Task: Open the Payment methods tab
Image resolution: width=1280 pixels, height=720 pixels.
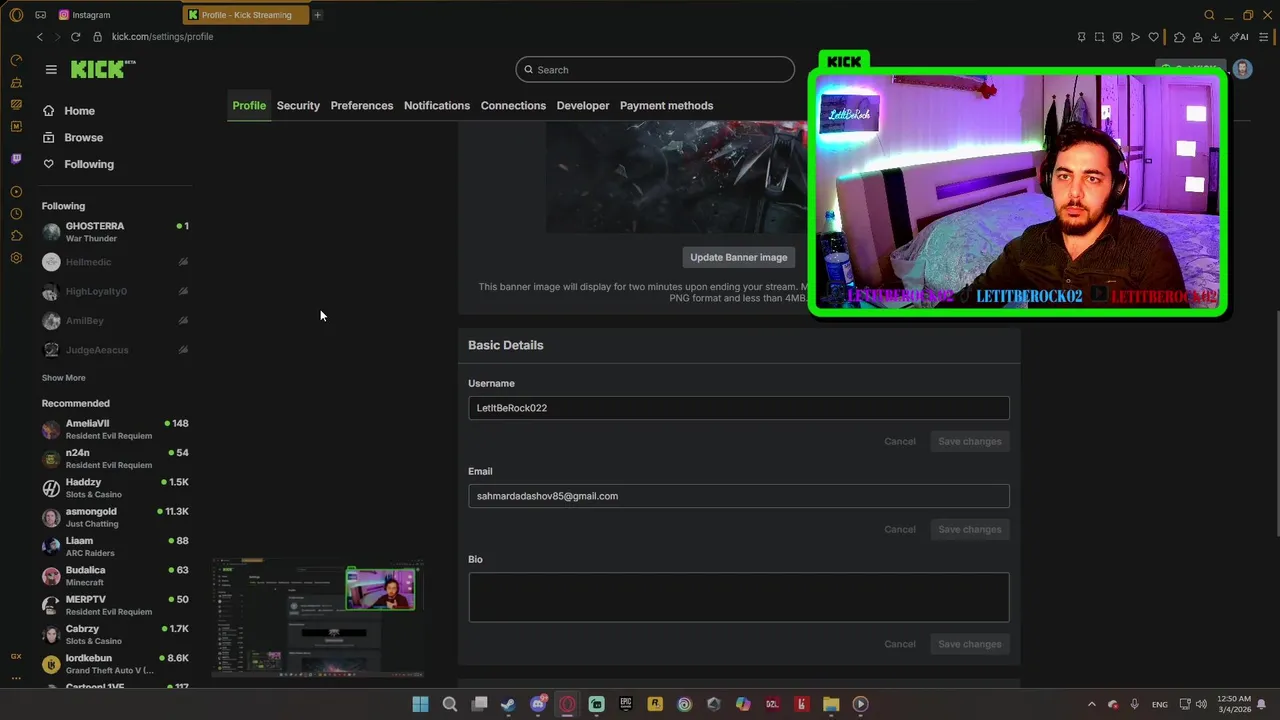Action: [x=666, y=106]
